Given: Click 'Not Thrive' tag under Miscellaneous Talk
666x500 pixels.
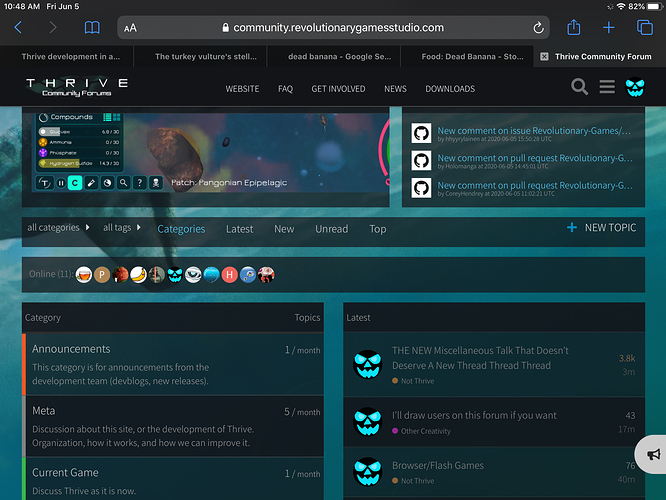Looking at the screenshot, I should [x=413, y=381].
